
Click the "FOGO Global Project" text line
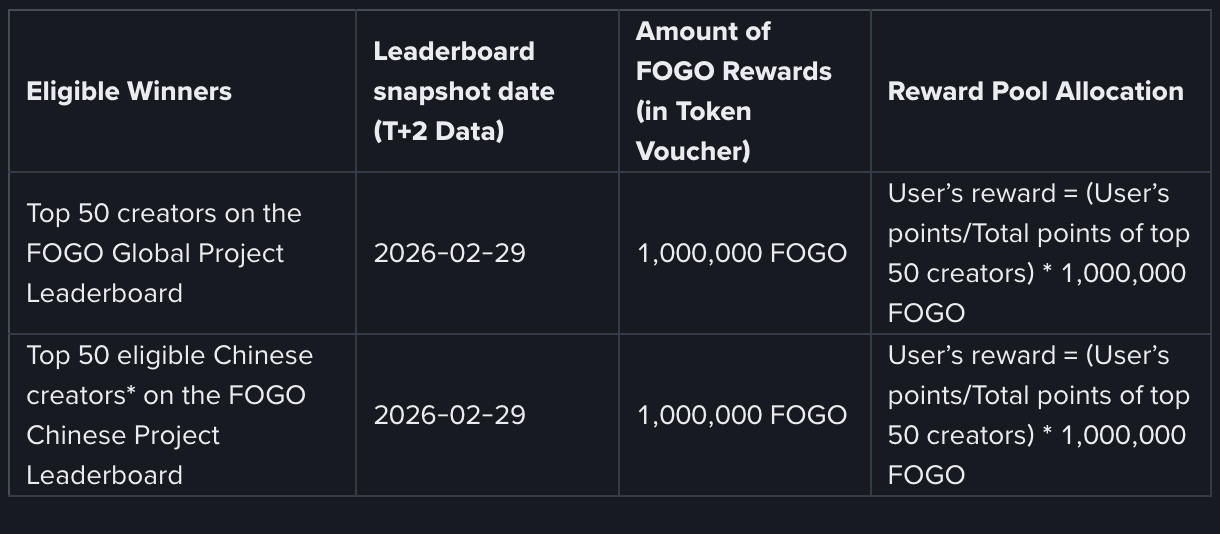[x=155, y=253]
